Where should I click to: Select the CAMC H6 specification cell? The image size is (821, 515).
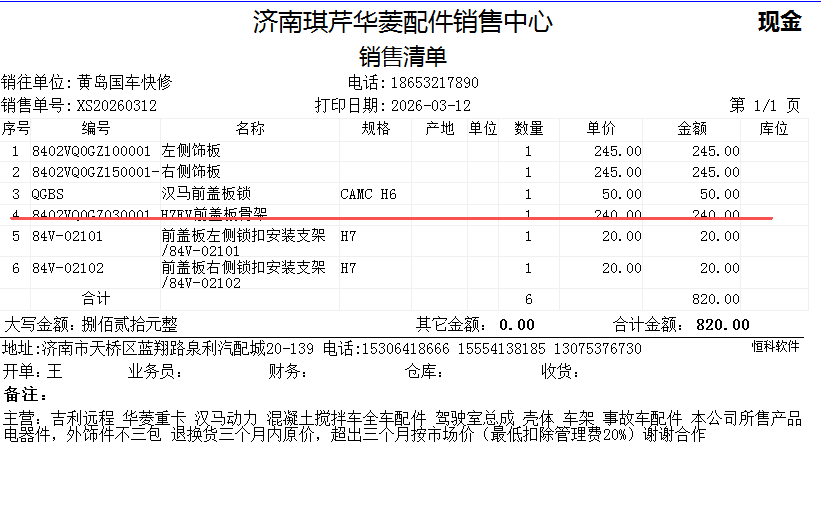tap(368, 193)
